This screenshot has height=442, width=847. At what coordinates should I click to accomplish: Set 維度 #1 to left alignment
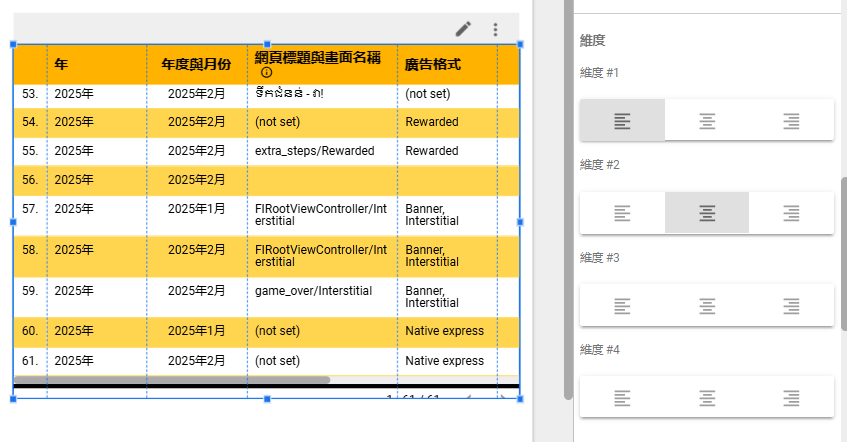(x=622, y=121)
